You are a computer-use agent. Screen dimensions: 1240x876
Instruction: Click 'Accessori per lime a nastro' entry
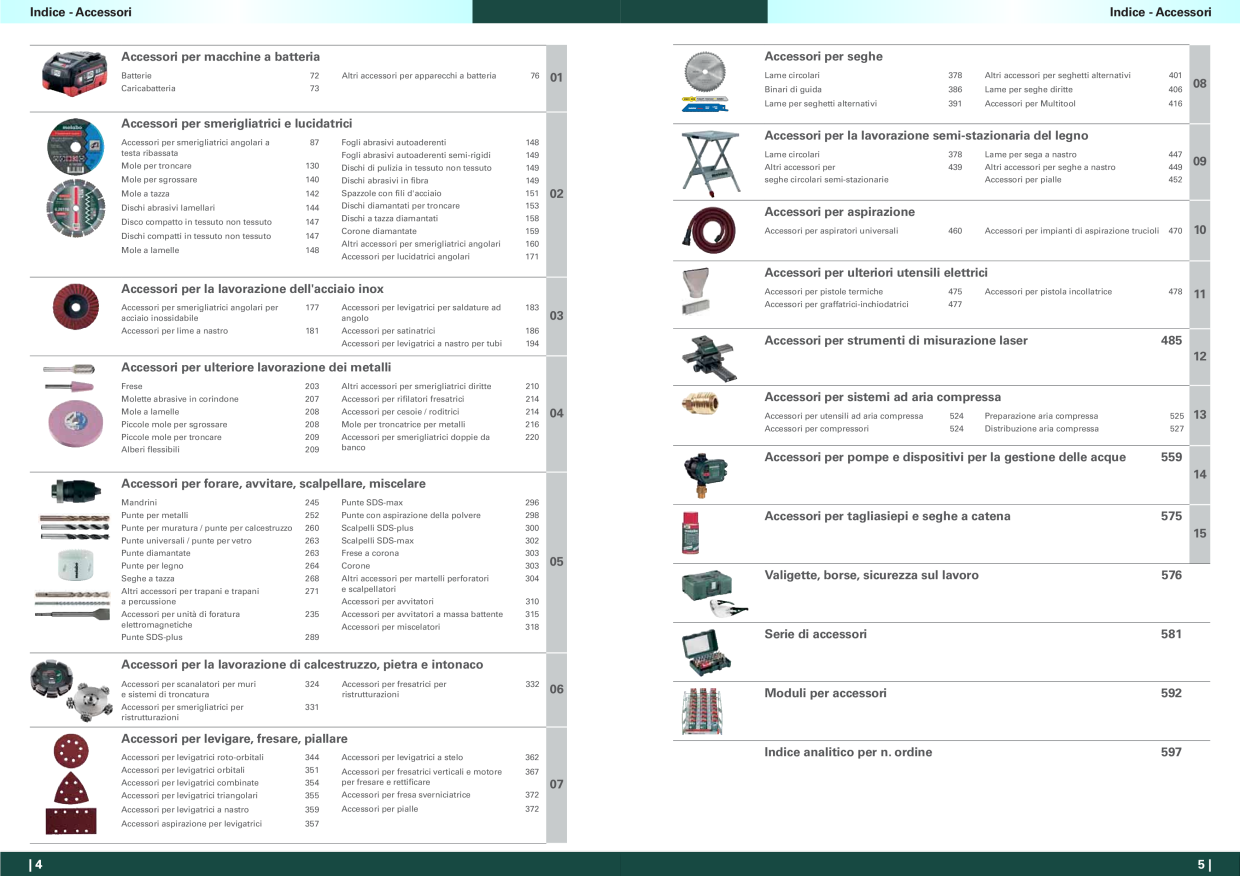(x=174, y=331)
